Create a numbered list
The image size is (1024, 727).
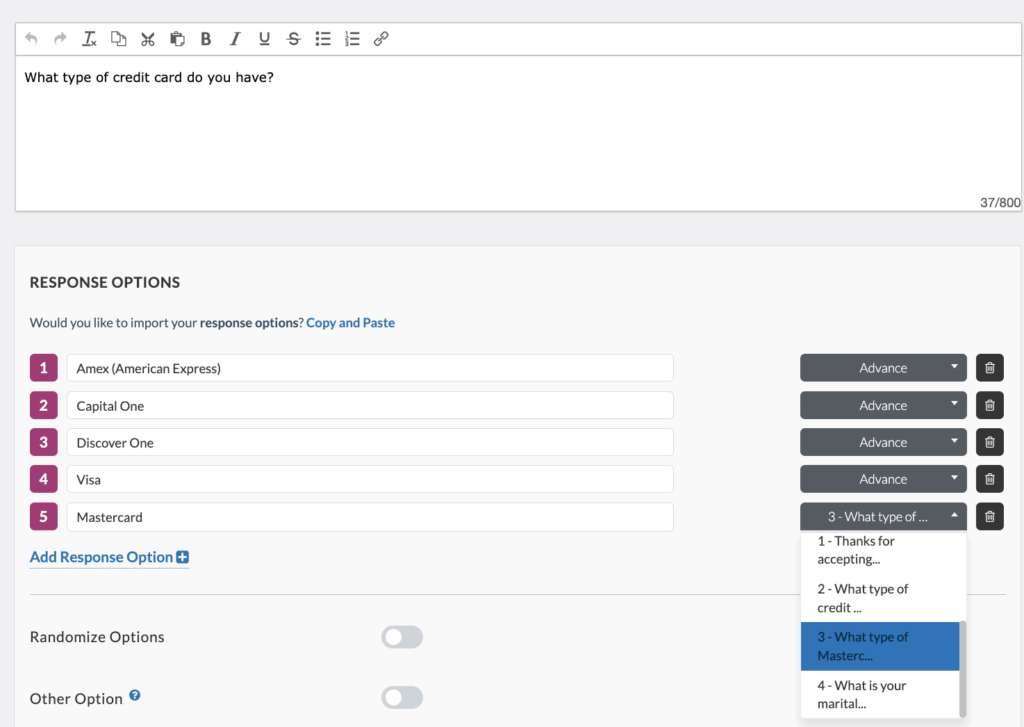(x=350, y=38)
